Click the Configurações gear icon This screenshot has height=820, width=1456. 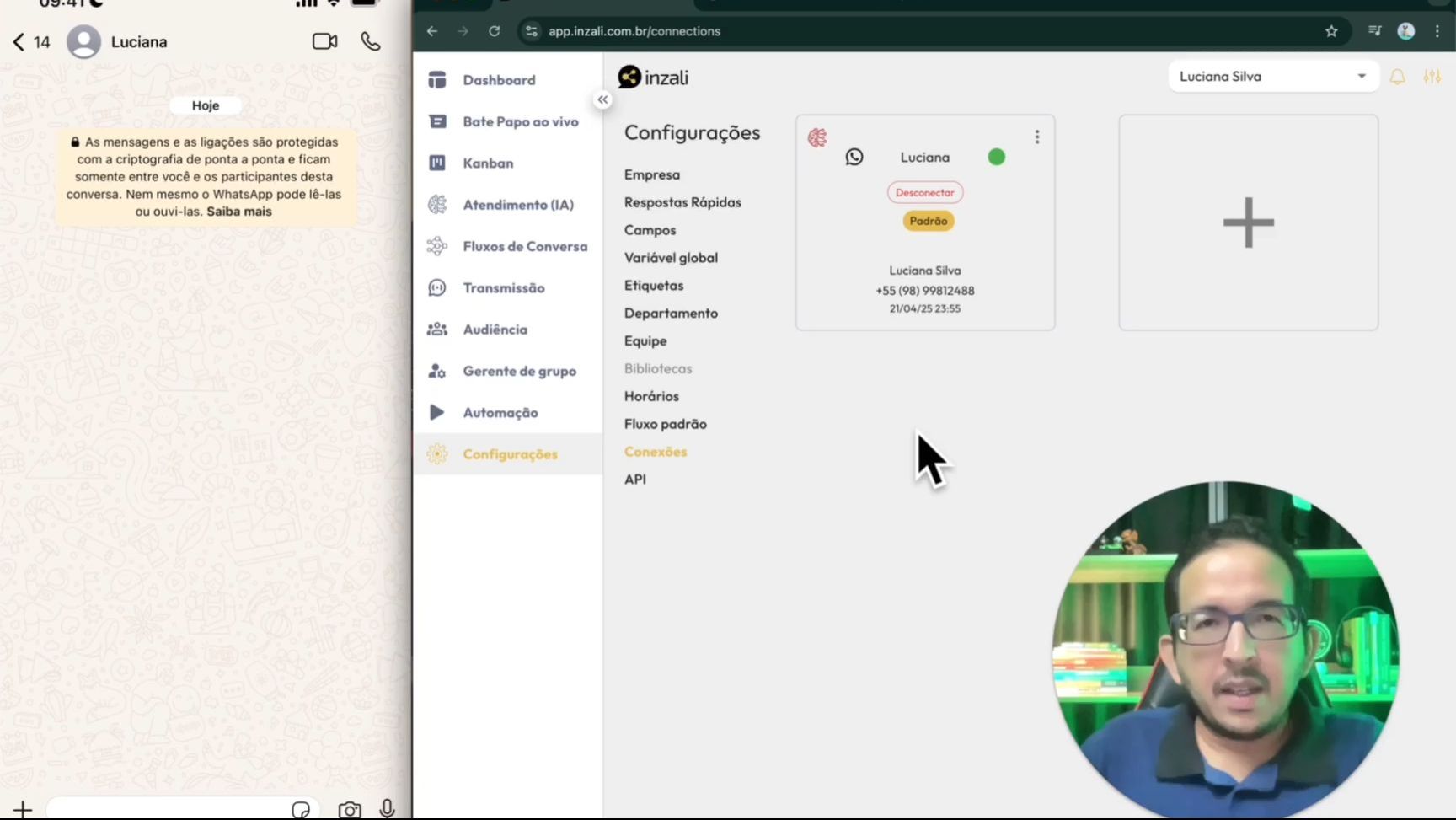click(437, 454)
